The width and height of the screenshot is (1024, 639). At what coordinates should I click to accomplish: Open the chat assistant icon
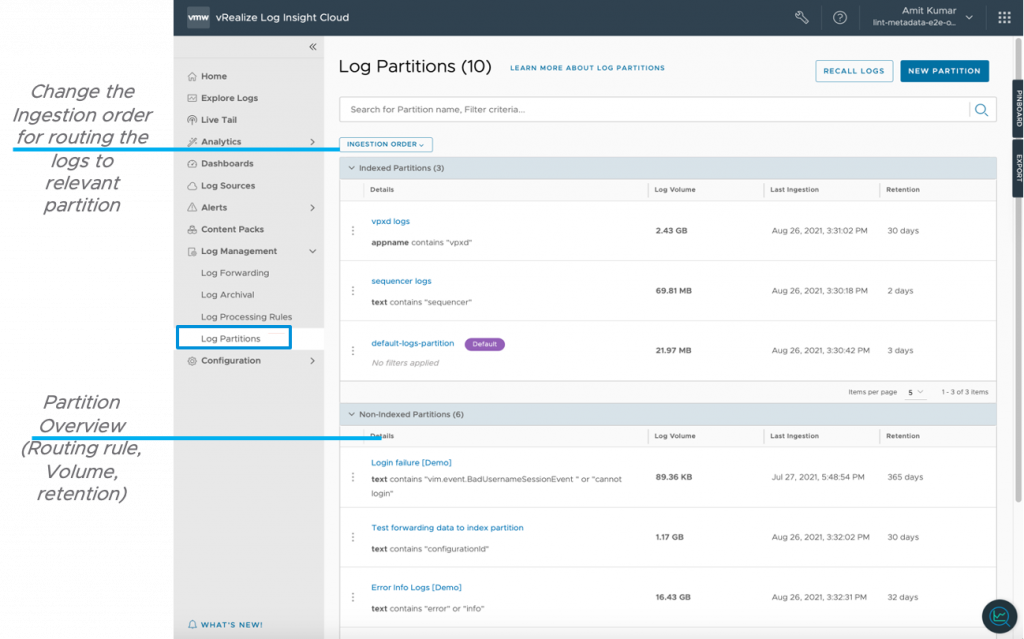pos(998,615)
